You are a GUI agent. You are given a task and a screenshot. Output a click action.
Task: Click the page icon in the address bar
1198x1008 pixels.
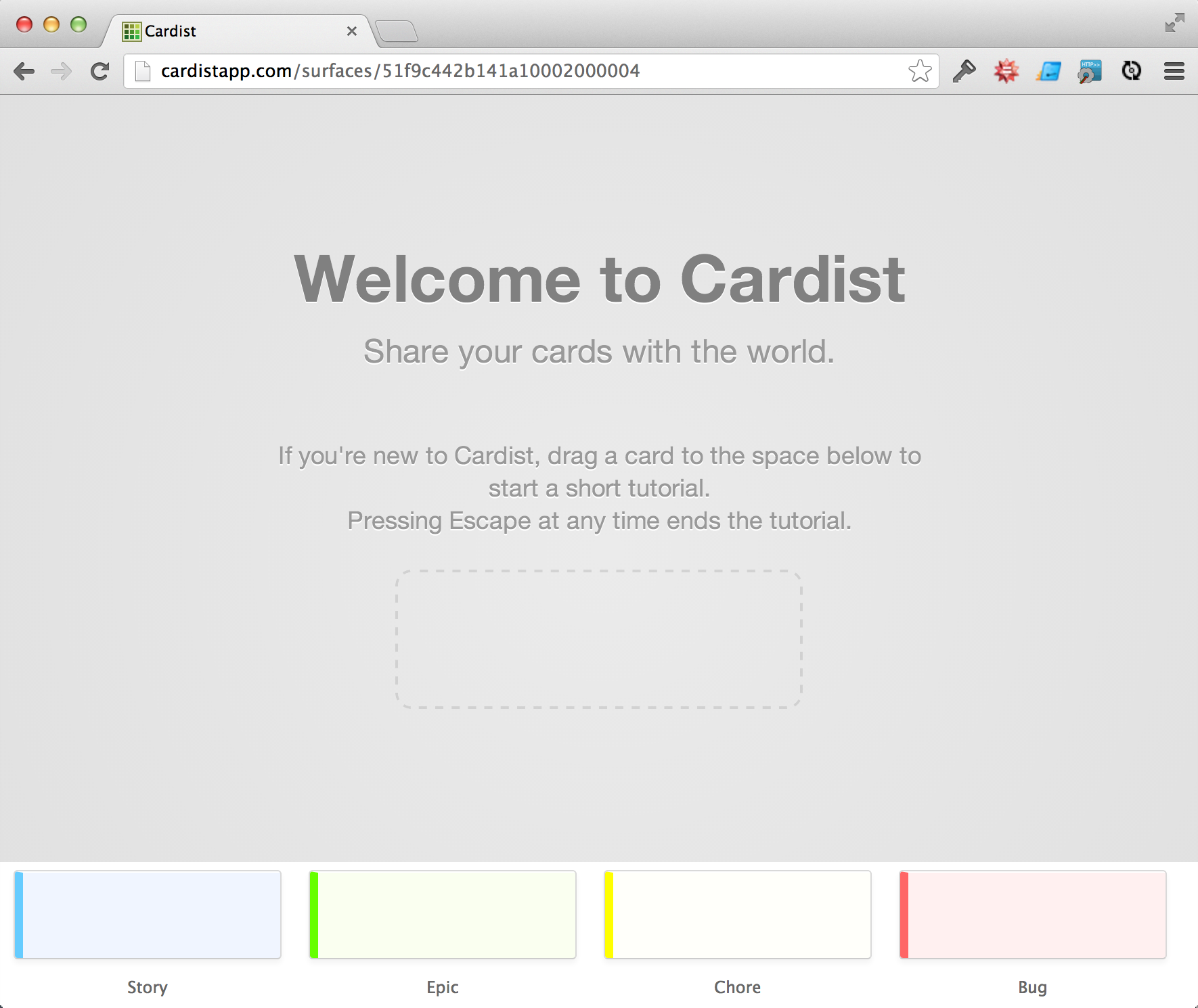pos(143,71)
